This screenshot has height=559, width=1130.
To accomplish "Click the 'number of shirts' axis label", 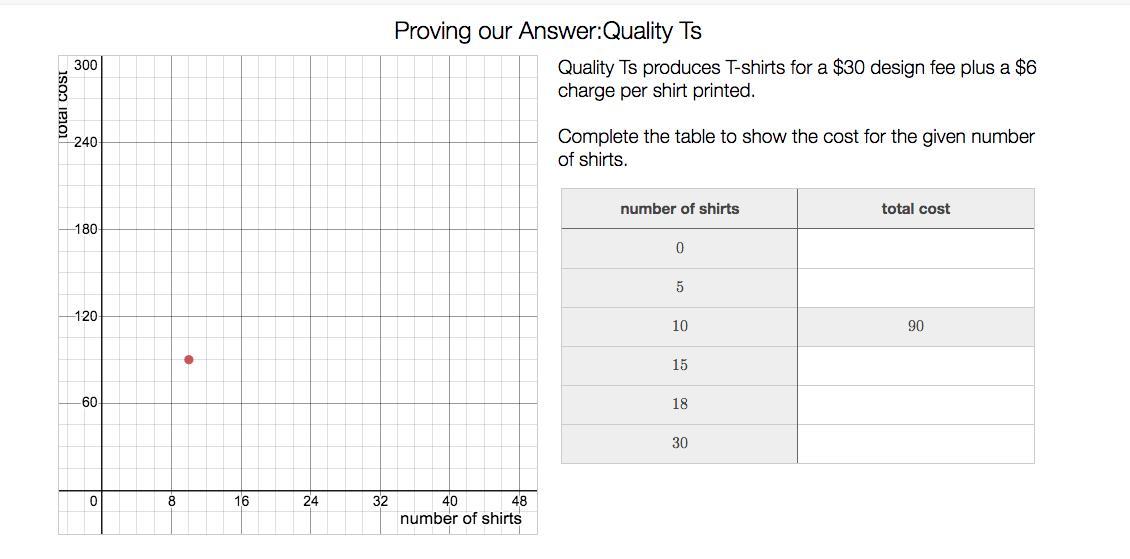I will point(461,519).
